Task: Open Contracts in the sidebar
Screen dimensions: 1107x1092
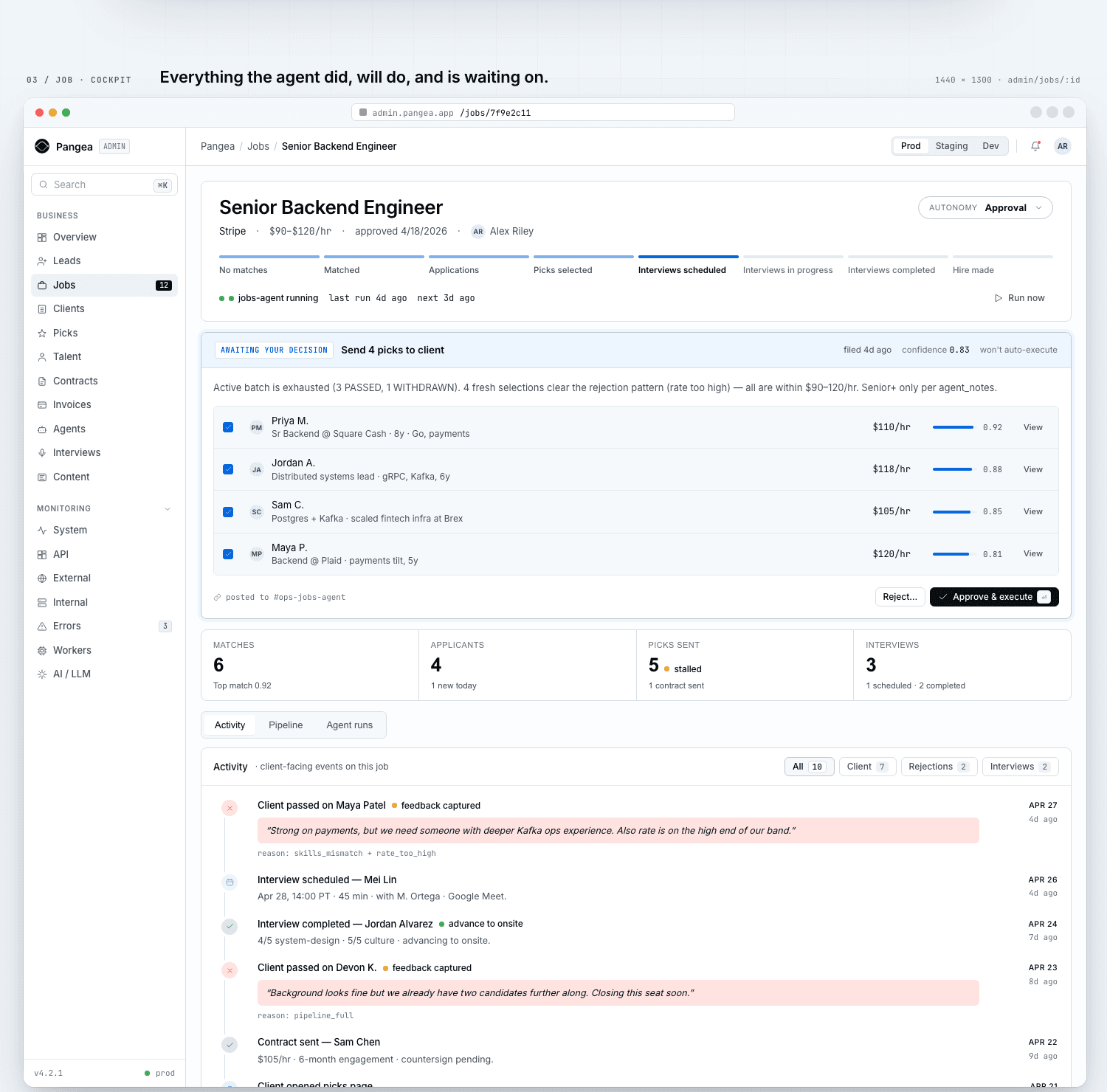Action: 104,381
